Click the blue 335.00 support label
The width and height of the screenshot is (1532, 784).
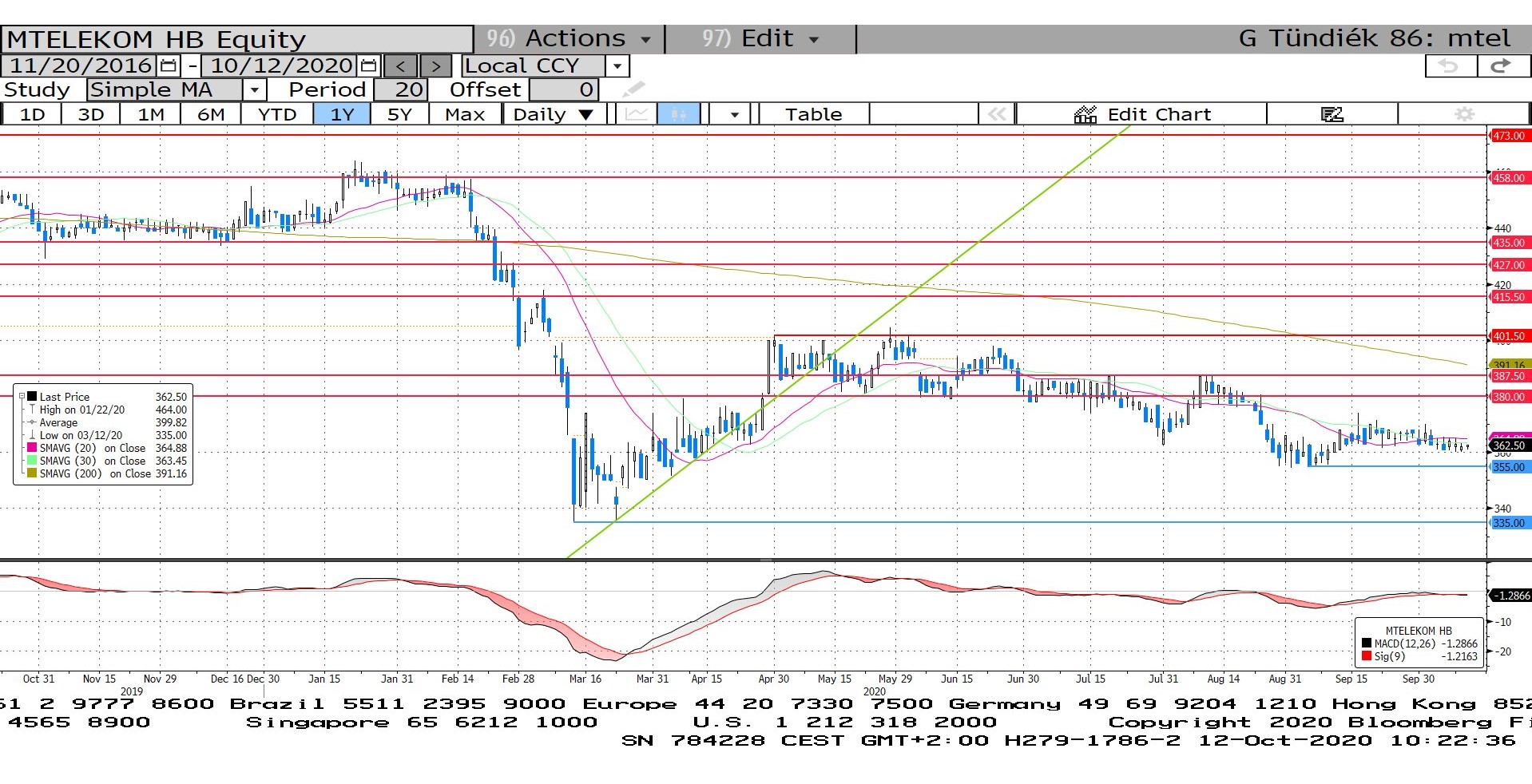(x=1510, y=523)
